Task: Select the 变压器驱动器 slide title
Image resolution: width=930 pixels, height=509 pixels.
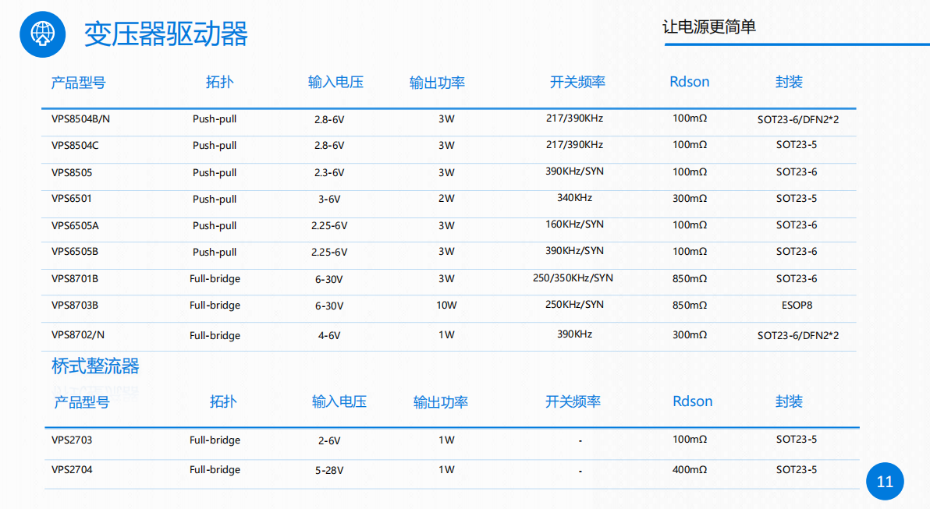Action: pyautogui.click(x=165, y=34)
